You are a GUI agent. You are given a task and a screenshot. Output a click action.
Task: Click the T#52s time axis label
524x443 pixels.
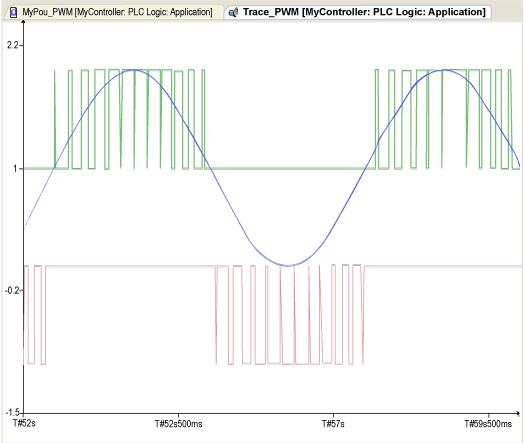tap(24, 424)
